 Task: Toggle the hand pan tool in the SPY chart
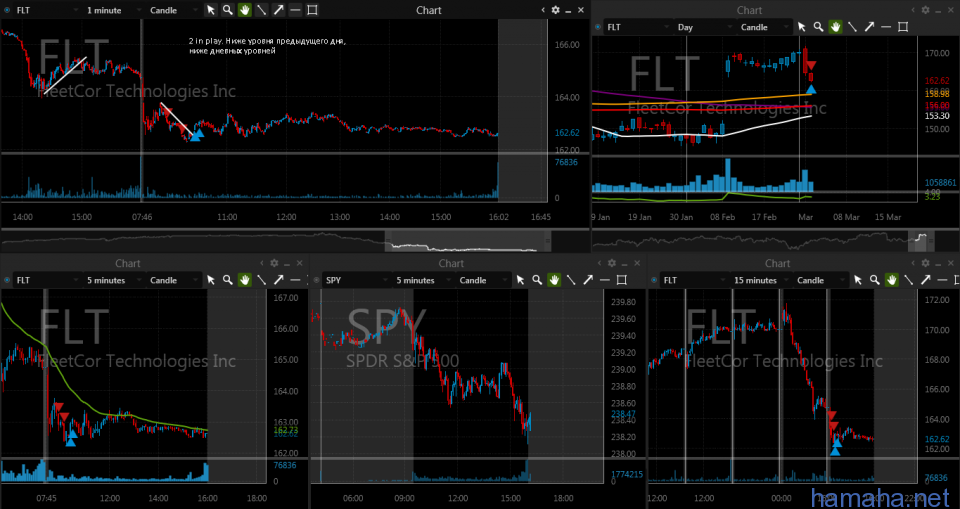tap(554, 280)
